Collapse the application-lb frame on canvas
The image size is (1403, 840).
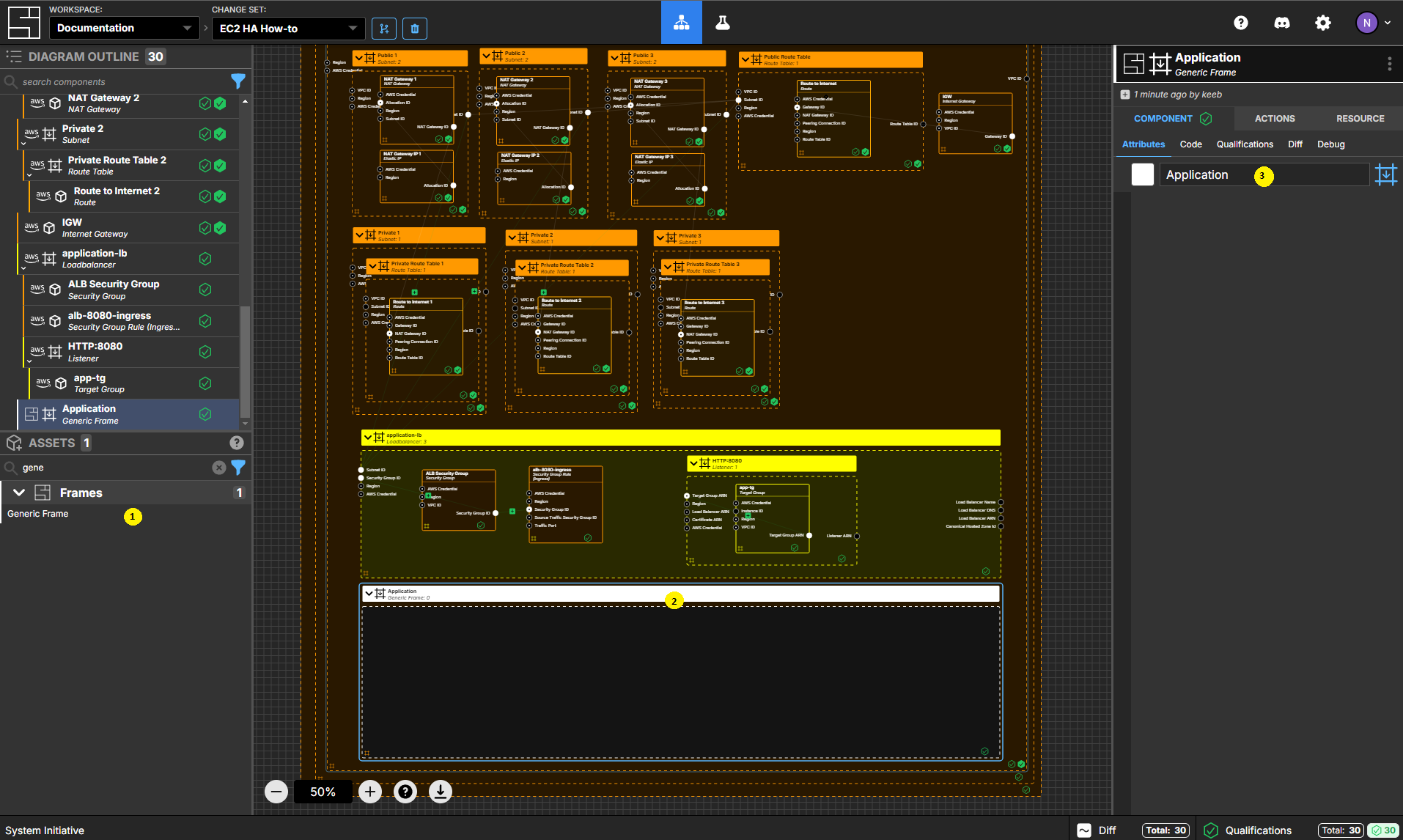[x=368, y=438]
